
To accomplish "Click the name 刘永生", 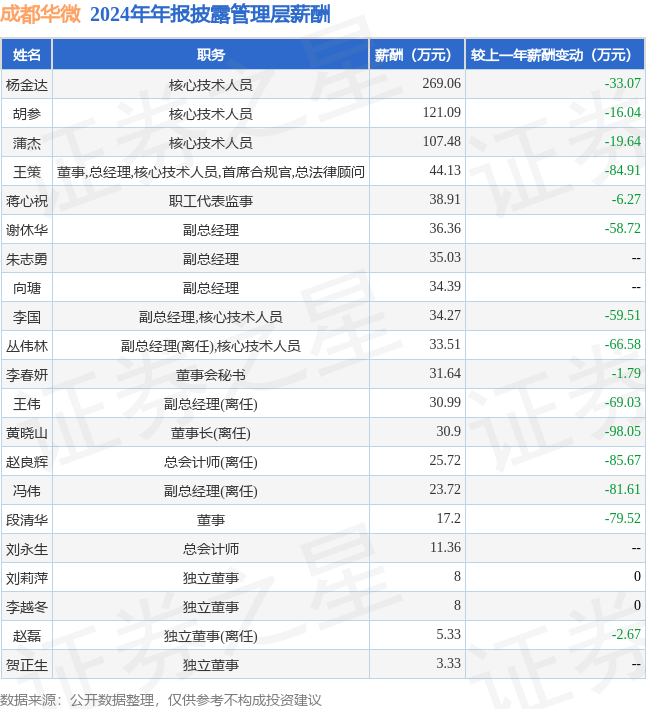I will [27, 549].
